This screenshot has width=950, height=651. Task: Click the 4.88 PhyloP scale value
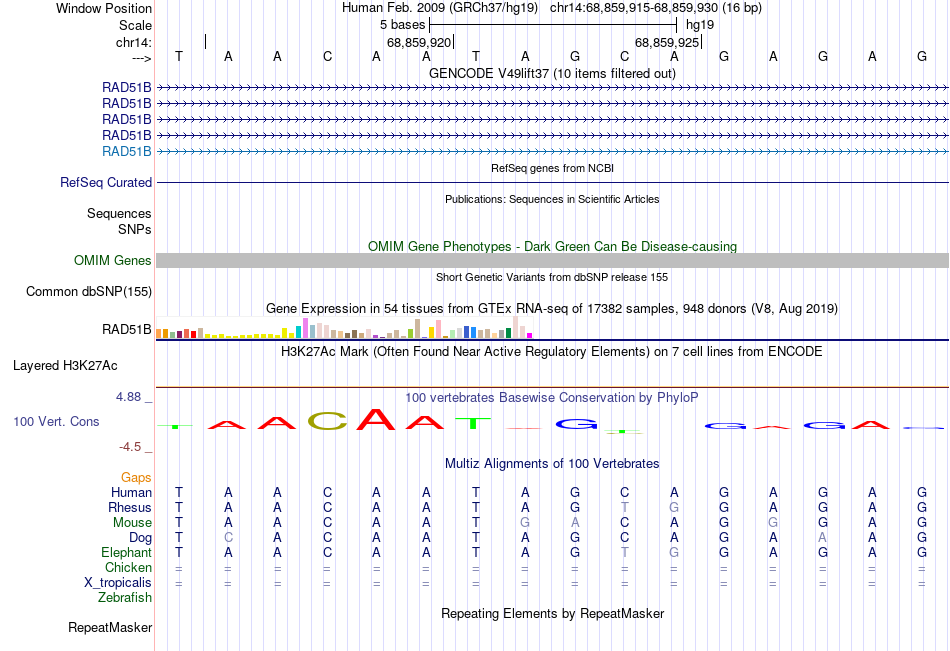pyautogui.click(x=128, y=397)
